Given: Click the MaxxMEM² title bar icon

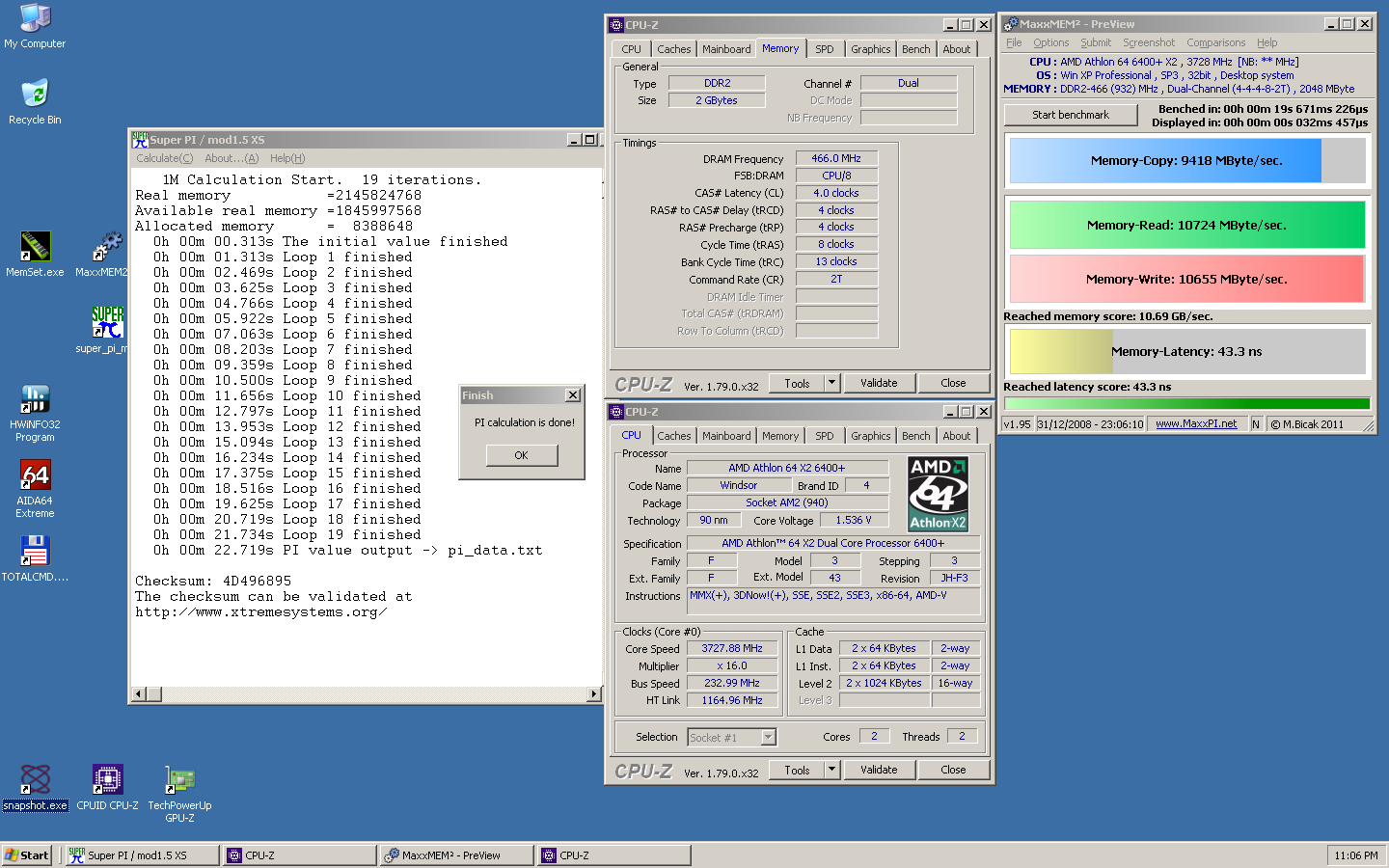Looking at the screenshot, I should [x=1011, y=24].
